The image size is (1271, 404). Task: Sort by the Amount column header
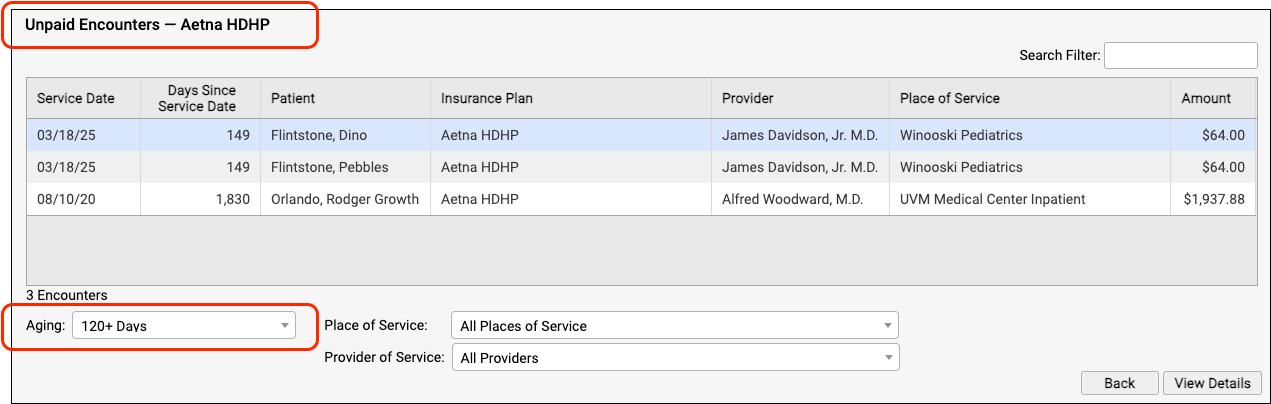tap(1213, 98)
